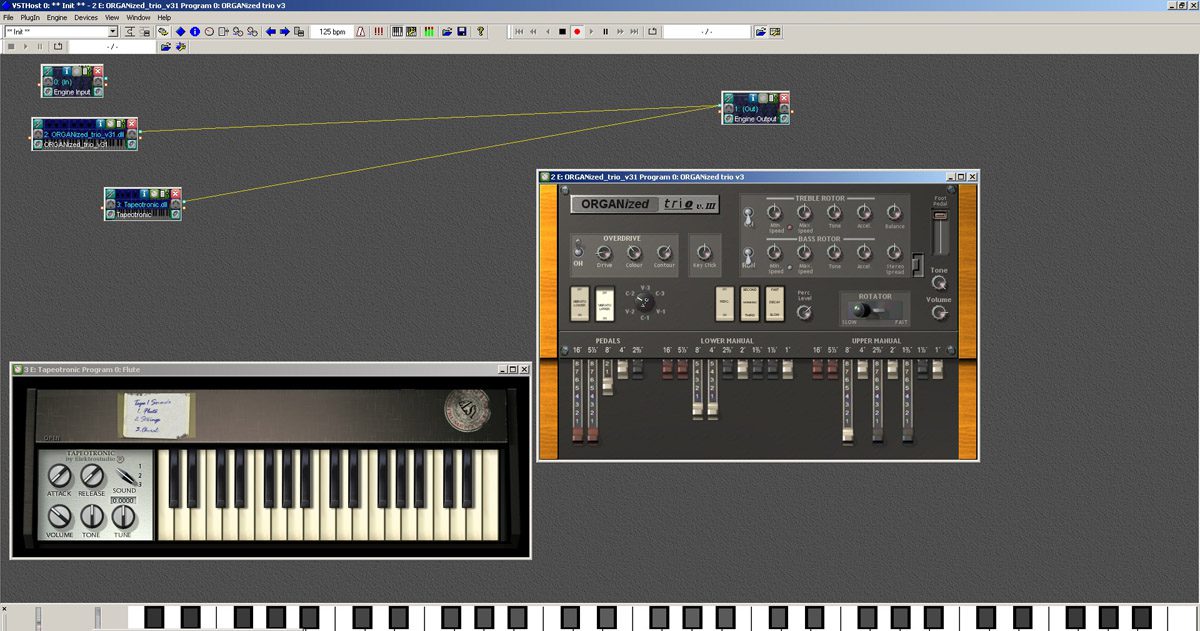This screenshot has width=1200, height=631.
Task: Click the organ Tone knob
Action: pyautogui.click(x=939, y=284)
